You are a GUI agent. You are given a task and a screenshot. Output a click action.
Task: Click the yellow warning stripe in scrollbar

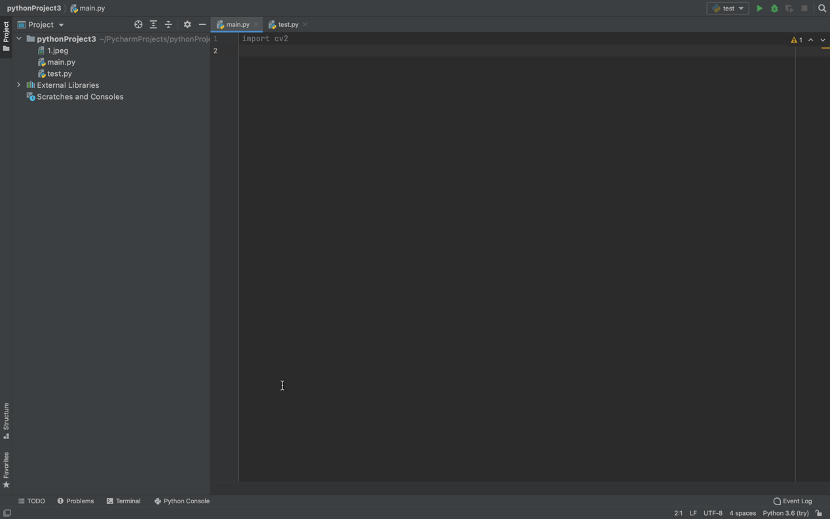coord(826,48)
